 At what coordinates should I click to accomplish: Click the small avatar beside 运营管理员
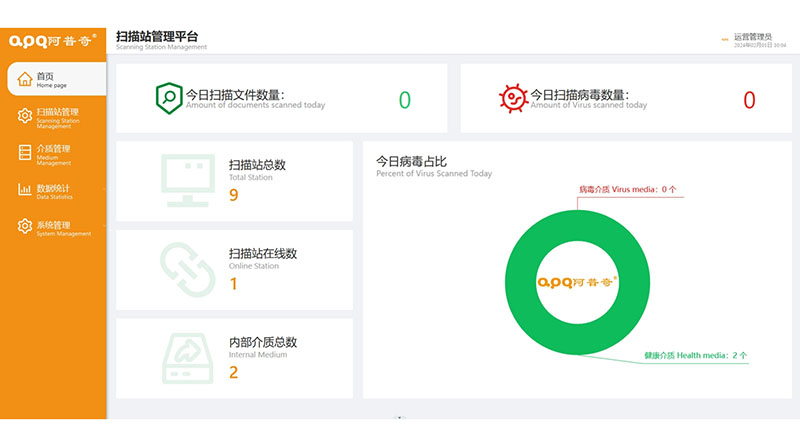click(x=725, y=40)
